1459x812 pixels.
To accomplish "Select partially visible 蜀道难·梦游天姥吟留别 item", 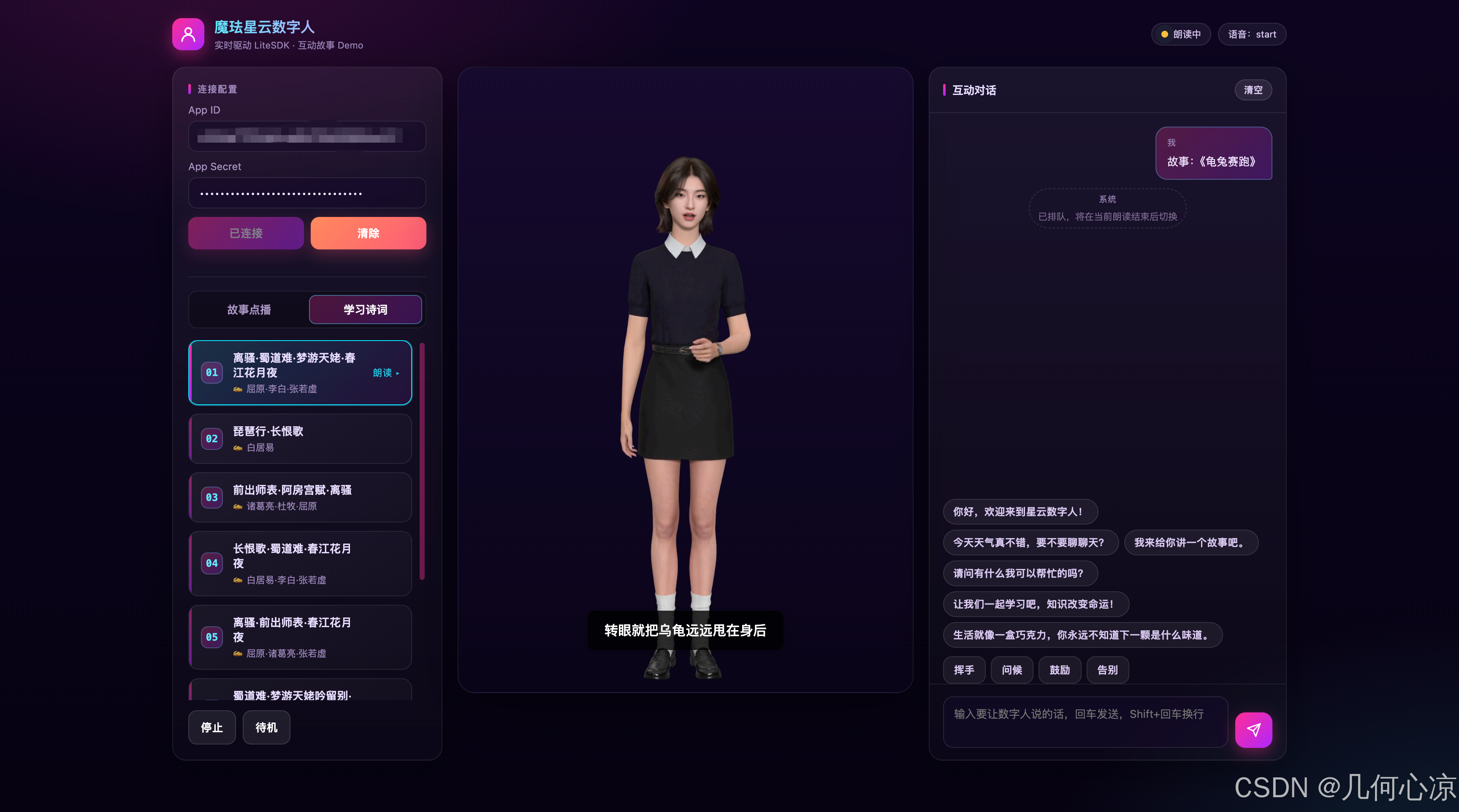I will pos(300,690).
